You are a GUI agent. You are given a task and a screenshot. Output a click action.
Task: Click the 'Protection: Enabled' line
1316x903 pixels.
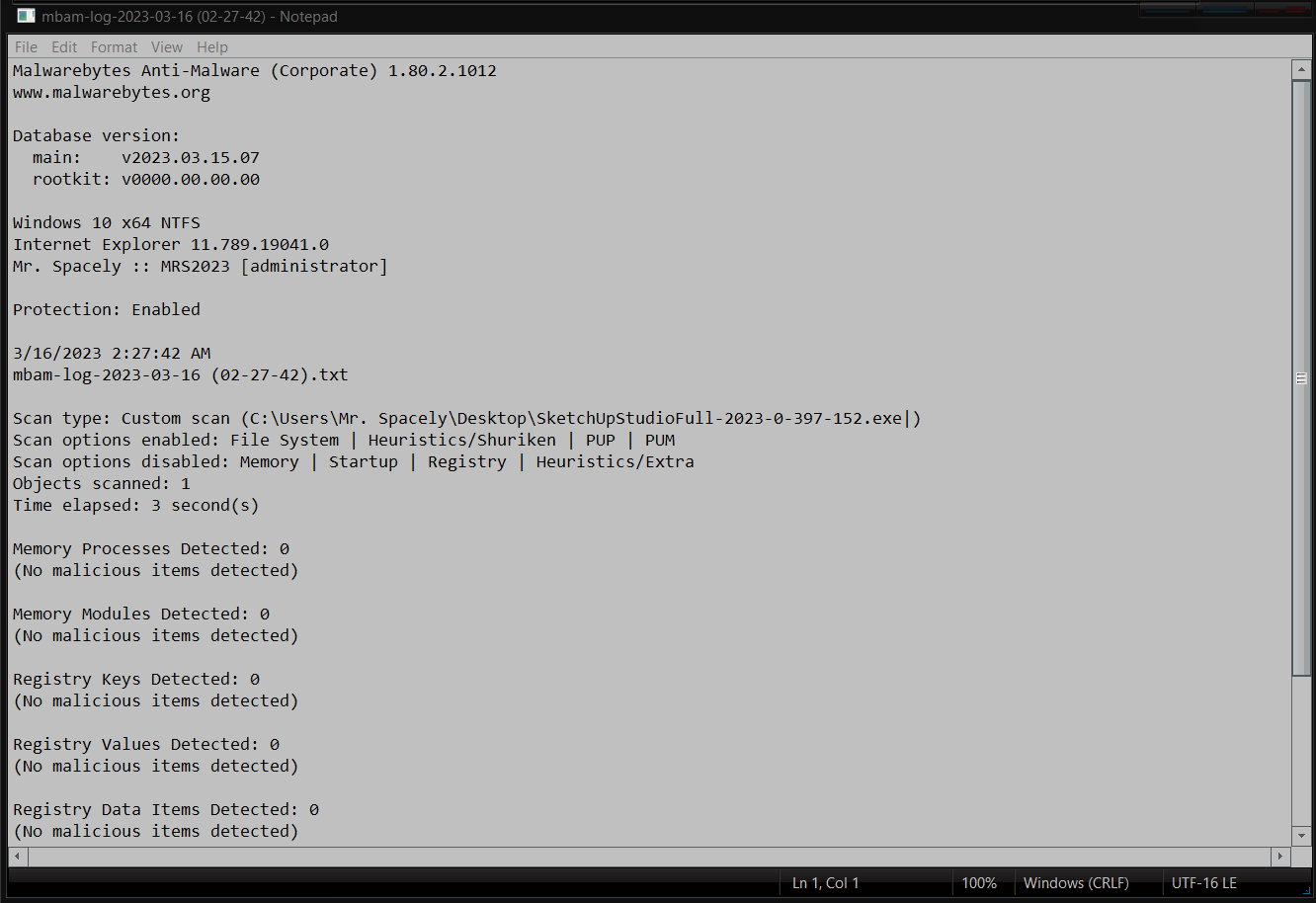click(107, 310)
